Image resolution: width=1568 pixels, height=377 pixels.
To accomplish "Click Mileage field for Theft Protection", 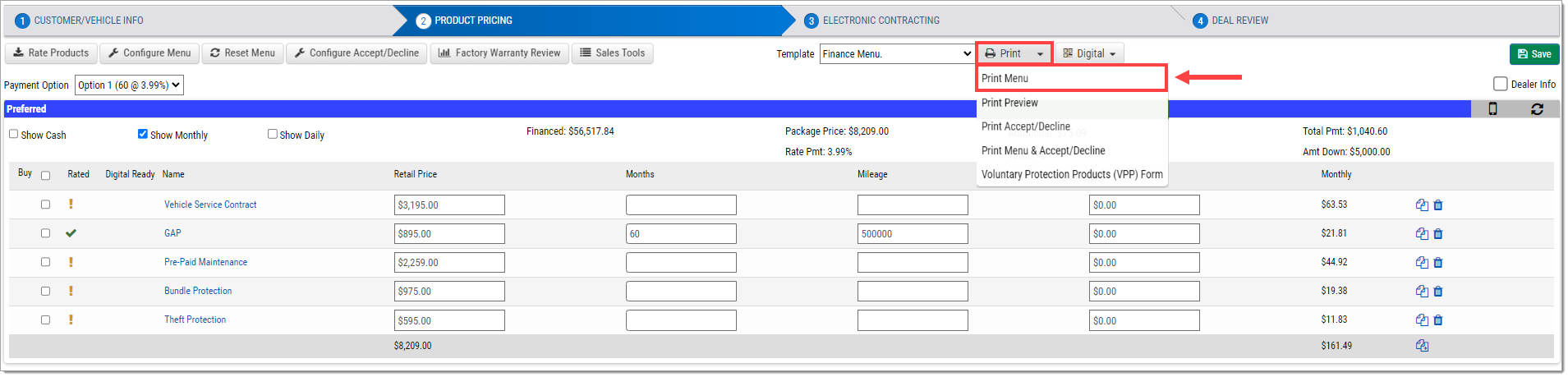I will [913, 320].
